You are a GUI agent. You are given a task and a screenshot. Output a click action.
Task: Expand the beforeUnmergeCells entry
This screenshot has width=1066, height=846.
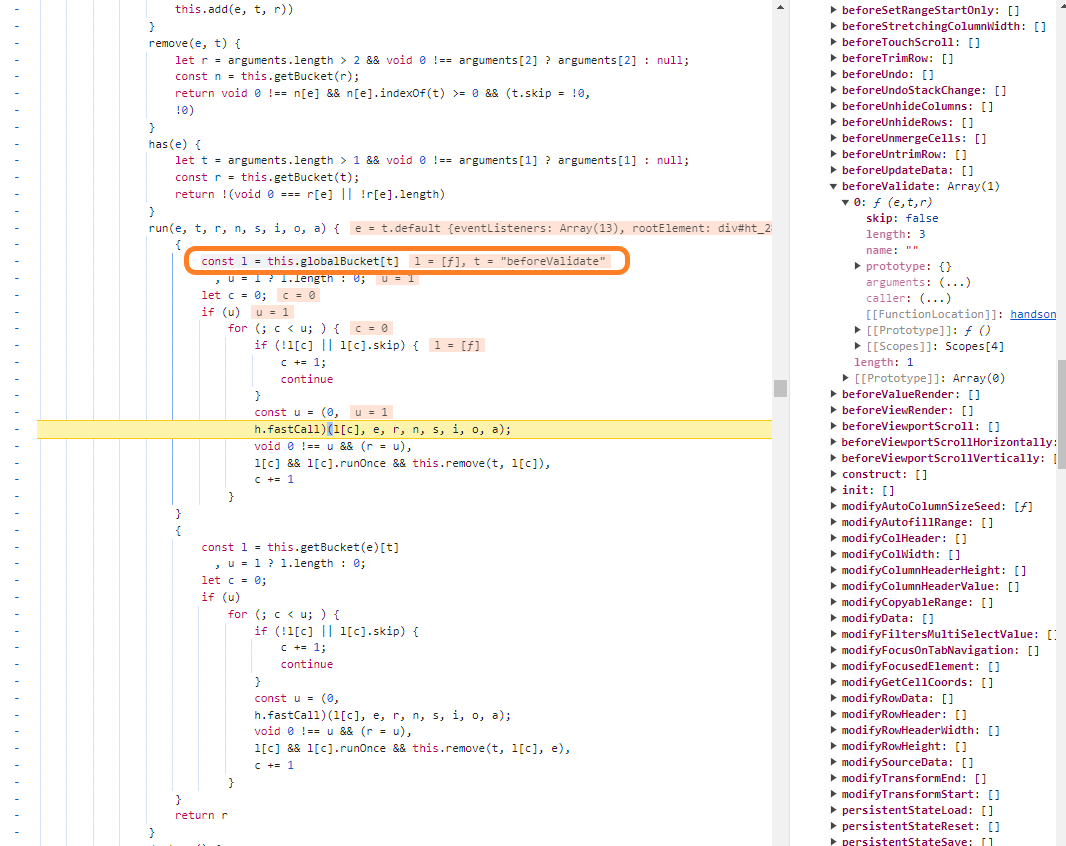pos(833,138)
